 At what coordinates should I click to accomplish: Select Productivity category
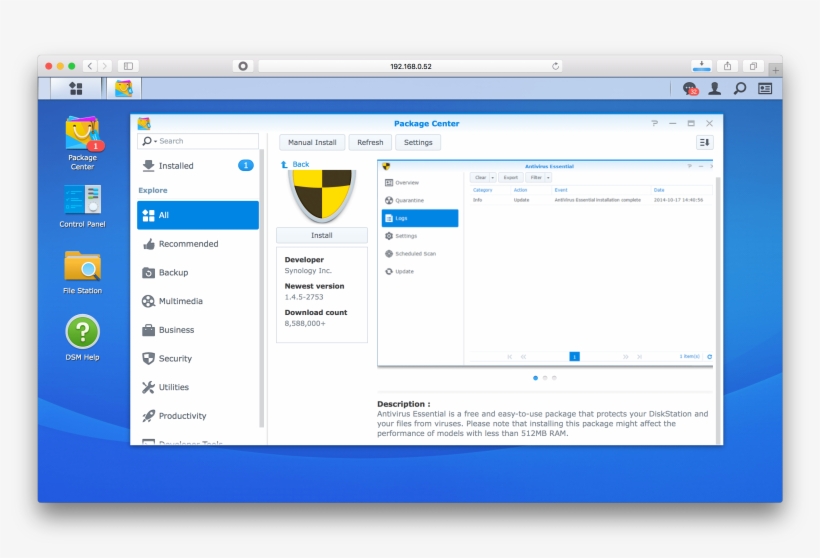tap(198, 416)
